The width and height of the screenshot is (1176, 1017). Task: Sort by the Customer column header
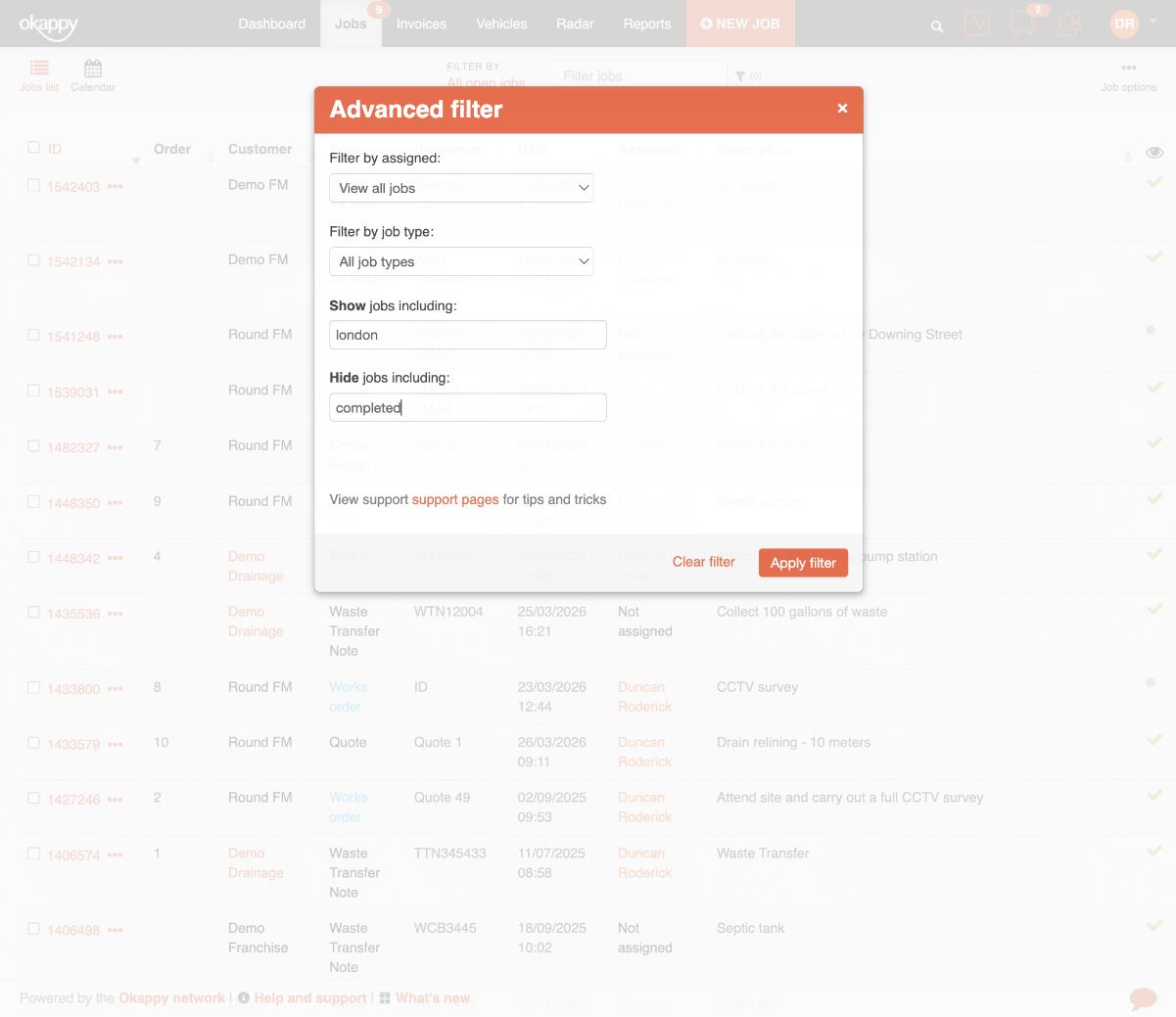coord(259,149)
